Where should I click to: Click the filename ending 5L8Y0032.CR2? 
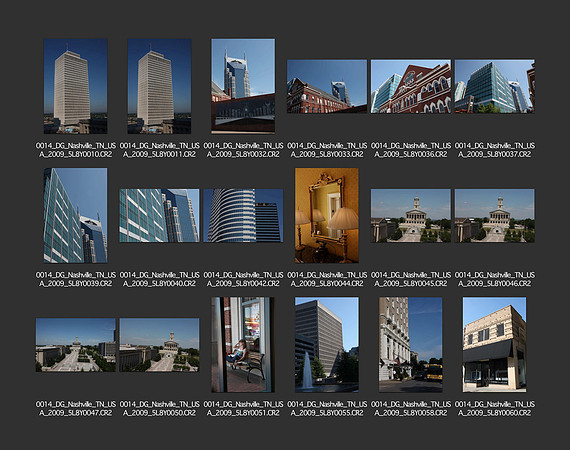pos(243,150)
